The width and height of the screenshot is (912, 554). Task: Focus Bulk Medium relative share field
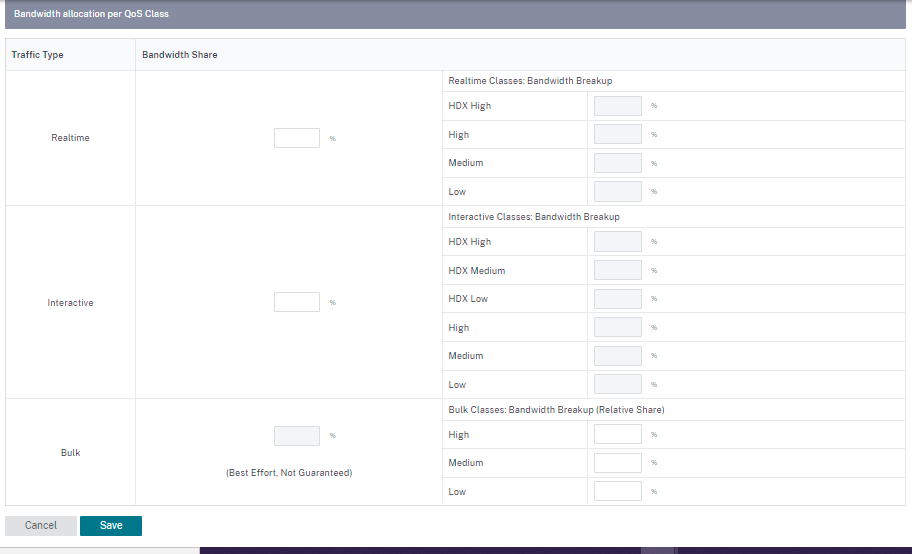[618, 463]
